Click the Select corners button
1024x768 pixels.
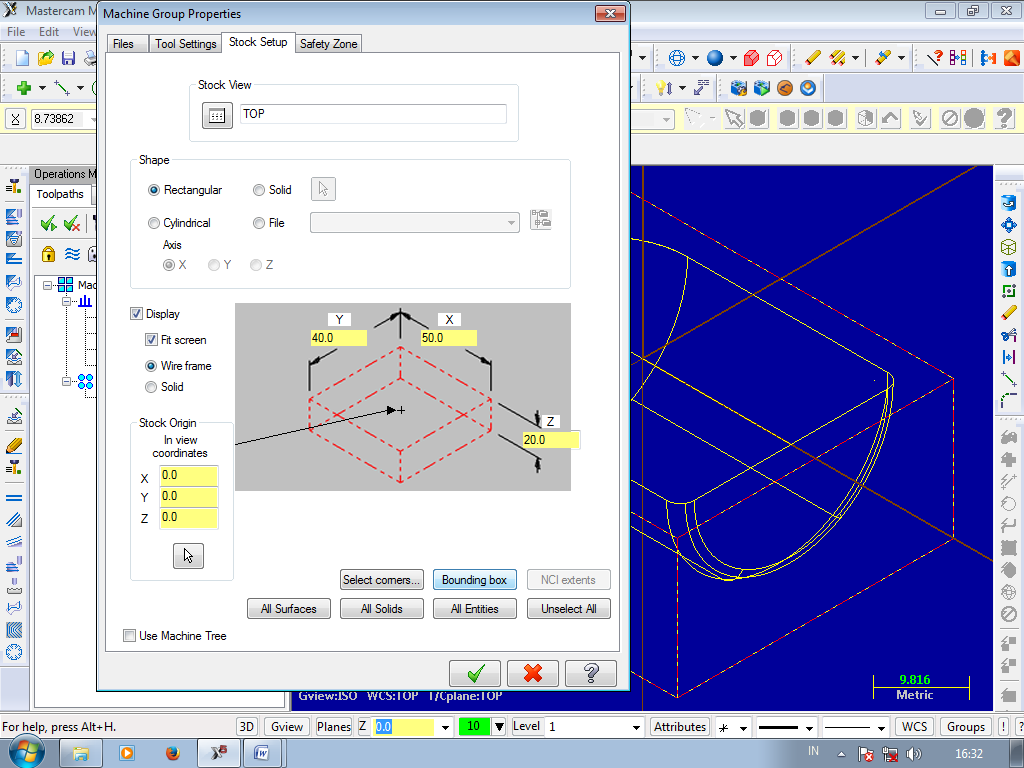[x=381, y=580]
